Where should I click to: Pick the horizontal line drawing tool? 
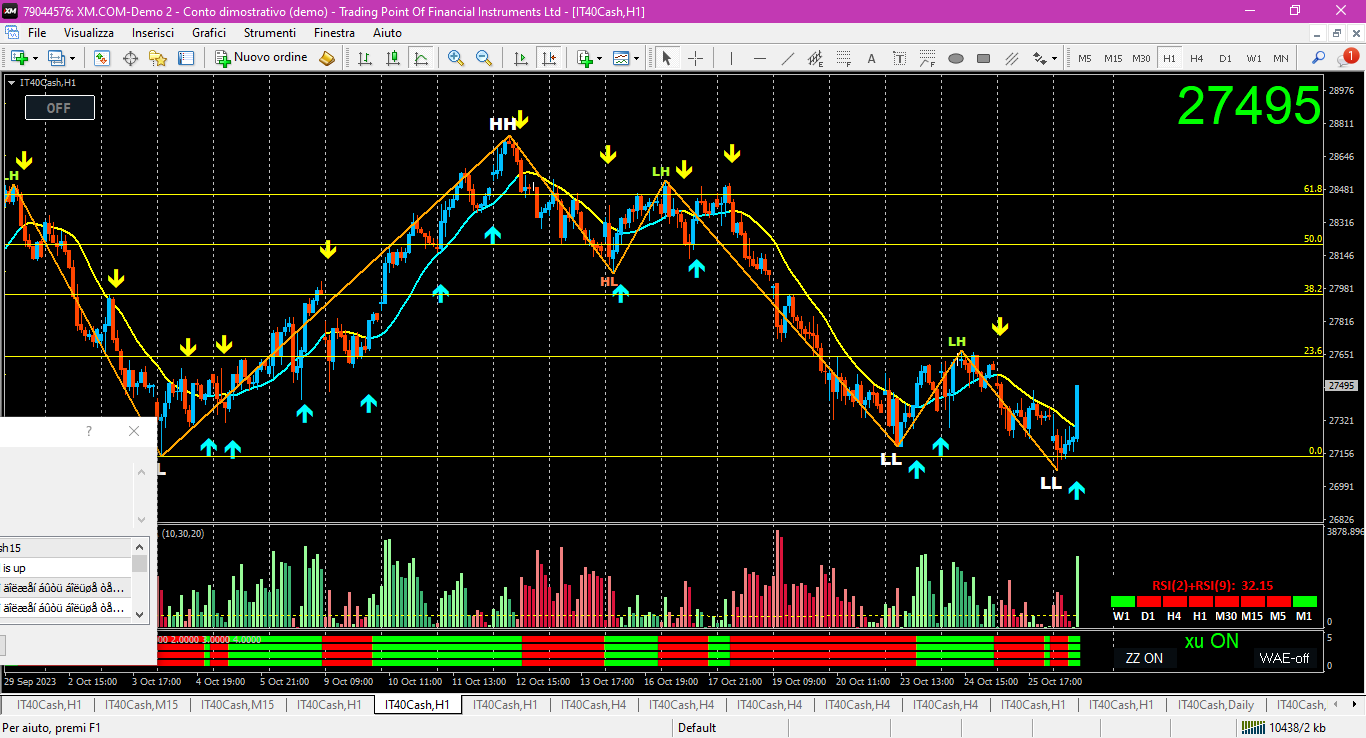tap(759, 58)
